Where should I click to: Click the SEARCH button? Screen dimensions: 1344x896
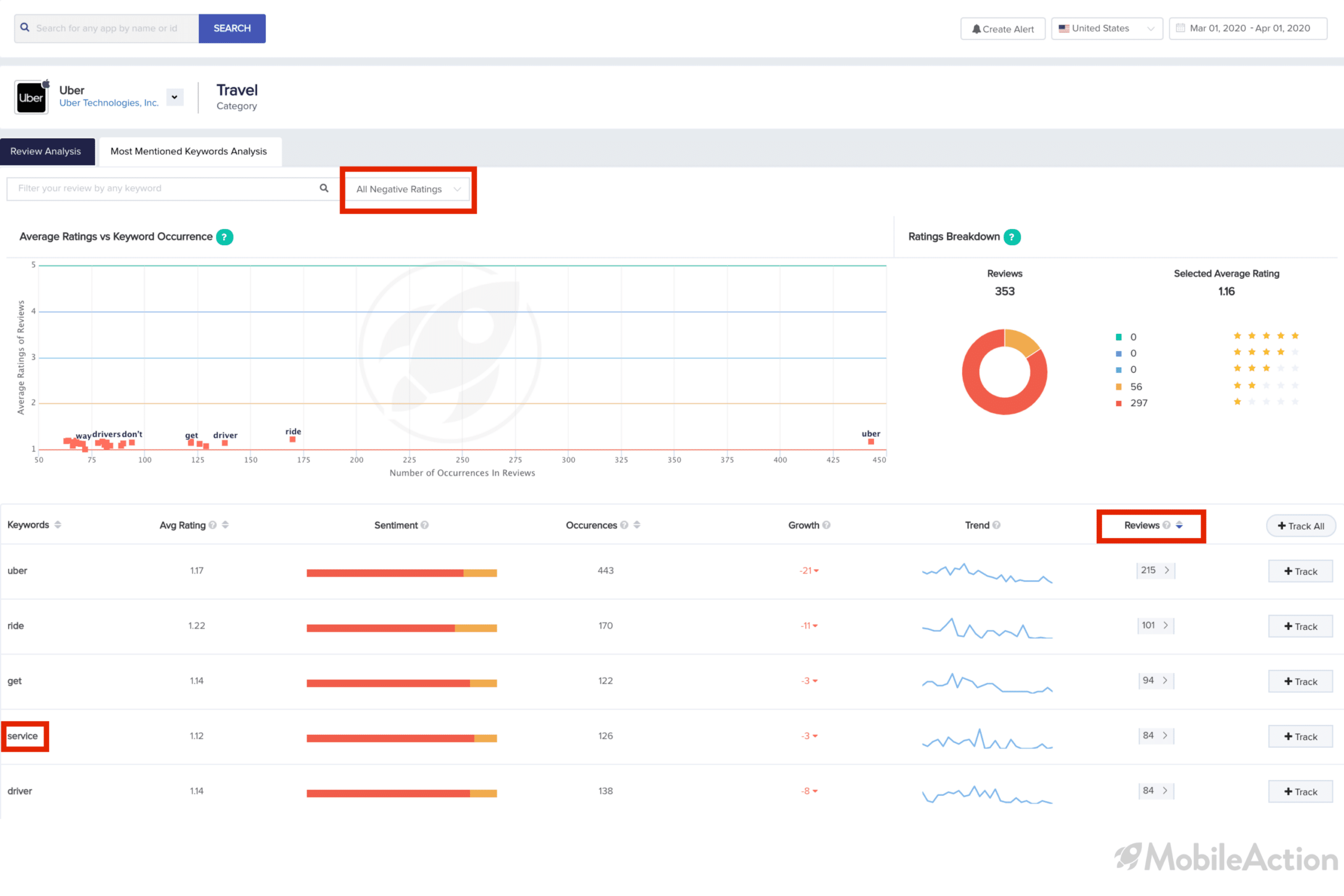point(232,28)
